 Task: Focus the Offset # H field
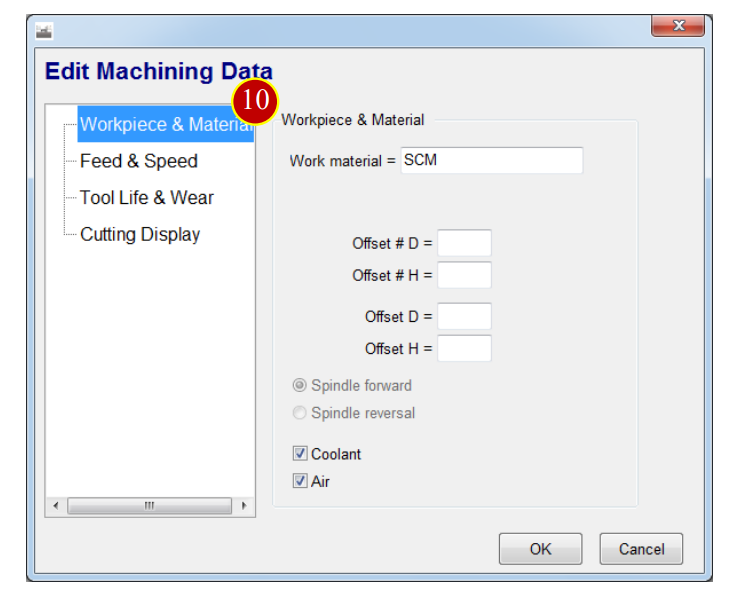pyautogui.click(x=464, y=275)
